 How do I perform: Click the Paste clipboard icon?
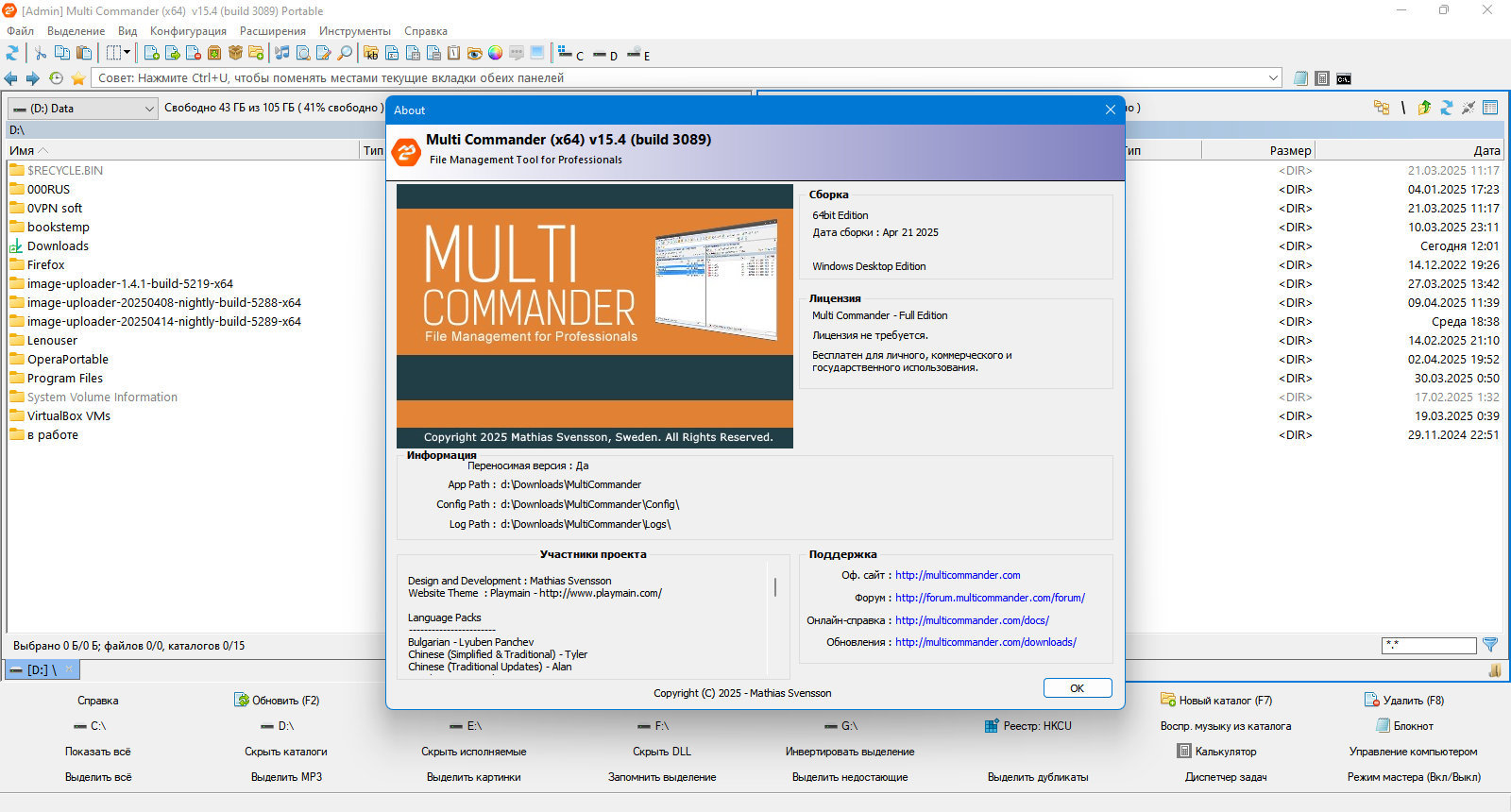pyautogui.click(x=84, y=53)
